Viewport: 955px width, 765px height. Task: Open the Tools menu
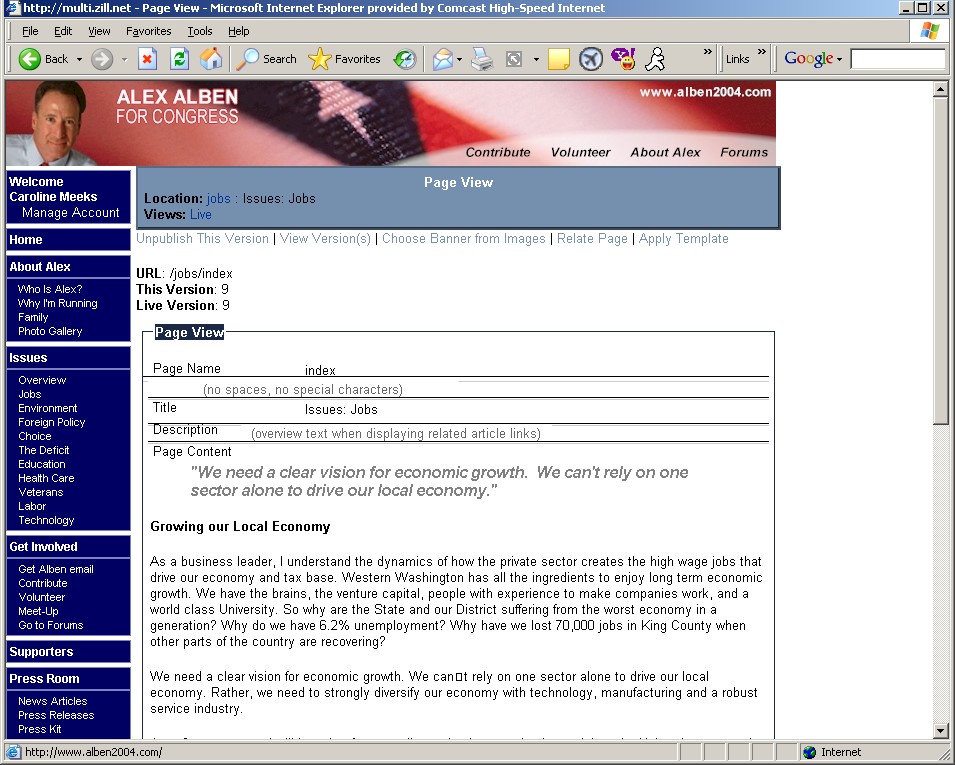200,31
